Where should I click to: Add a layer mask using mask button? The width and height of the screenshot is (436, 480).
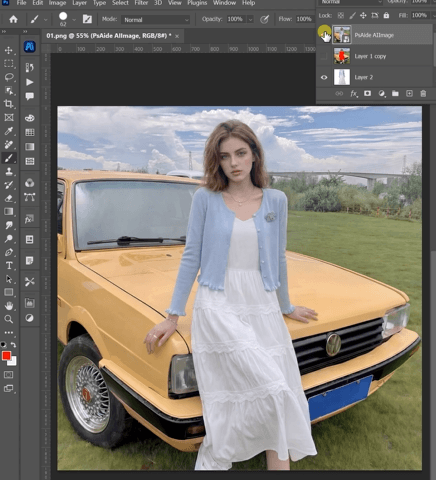coord(367,93)
